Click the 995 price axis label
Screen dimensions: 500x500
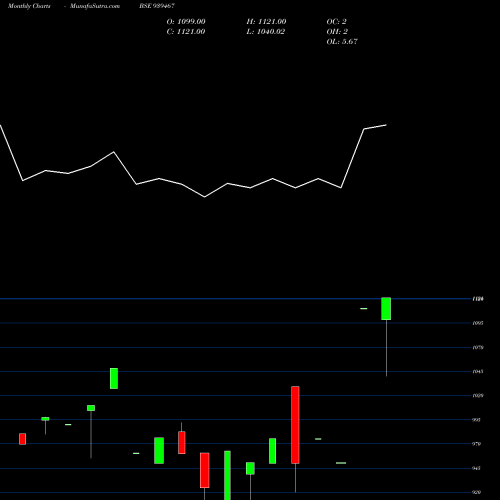point(477,420)
